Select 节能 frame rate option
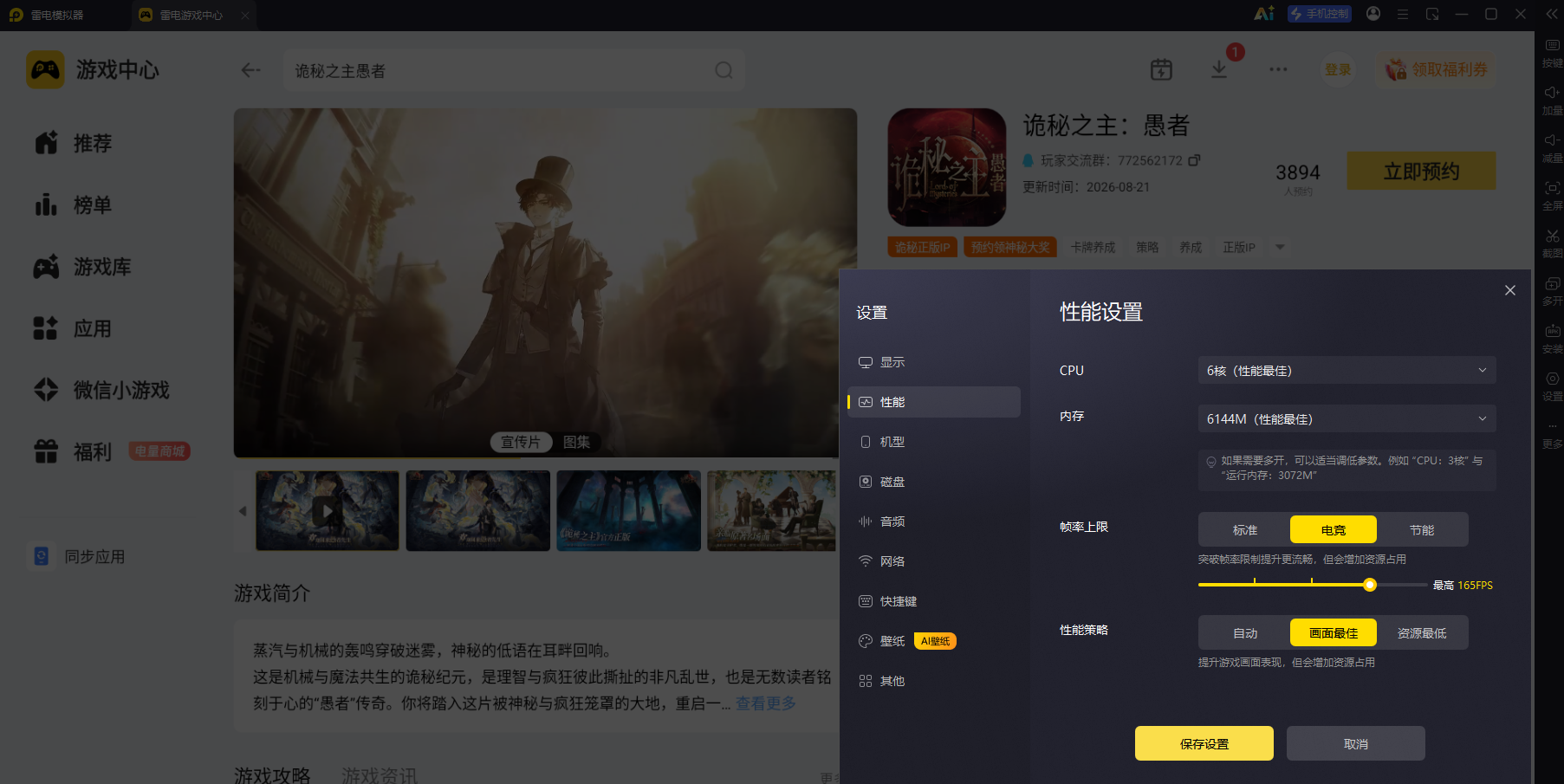The width and height of the screenshot is (1564, 784). tap(1422, 529)
